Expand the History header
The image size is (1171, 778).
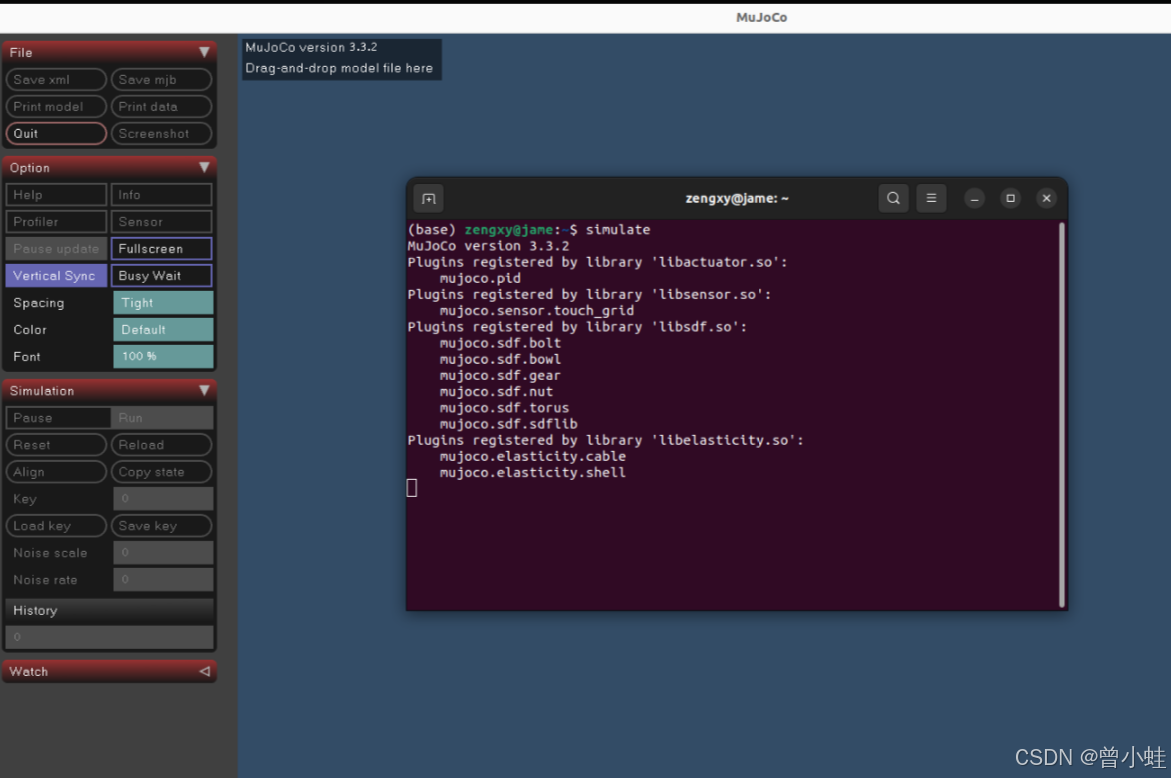tap(110, 610)
